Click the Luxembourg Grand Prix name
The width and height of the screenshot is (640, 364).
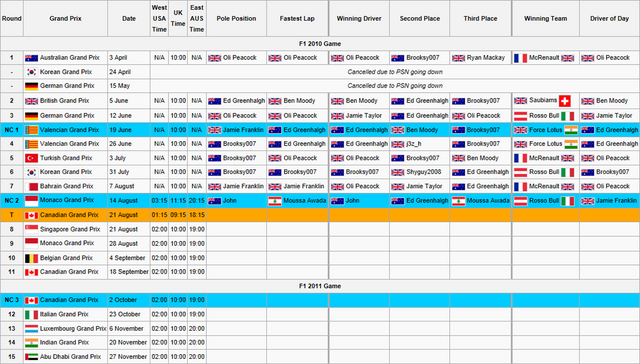(x=73, y=328)
